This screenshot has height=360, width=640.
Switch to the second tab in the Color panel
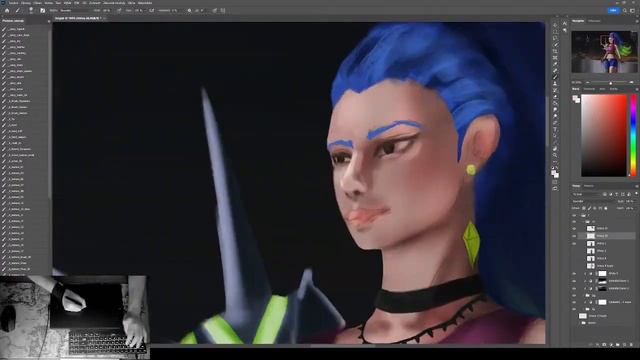pyautogui.click(x=589, y=89)
